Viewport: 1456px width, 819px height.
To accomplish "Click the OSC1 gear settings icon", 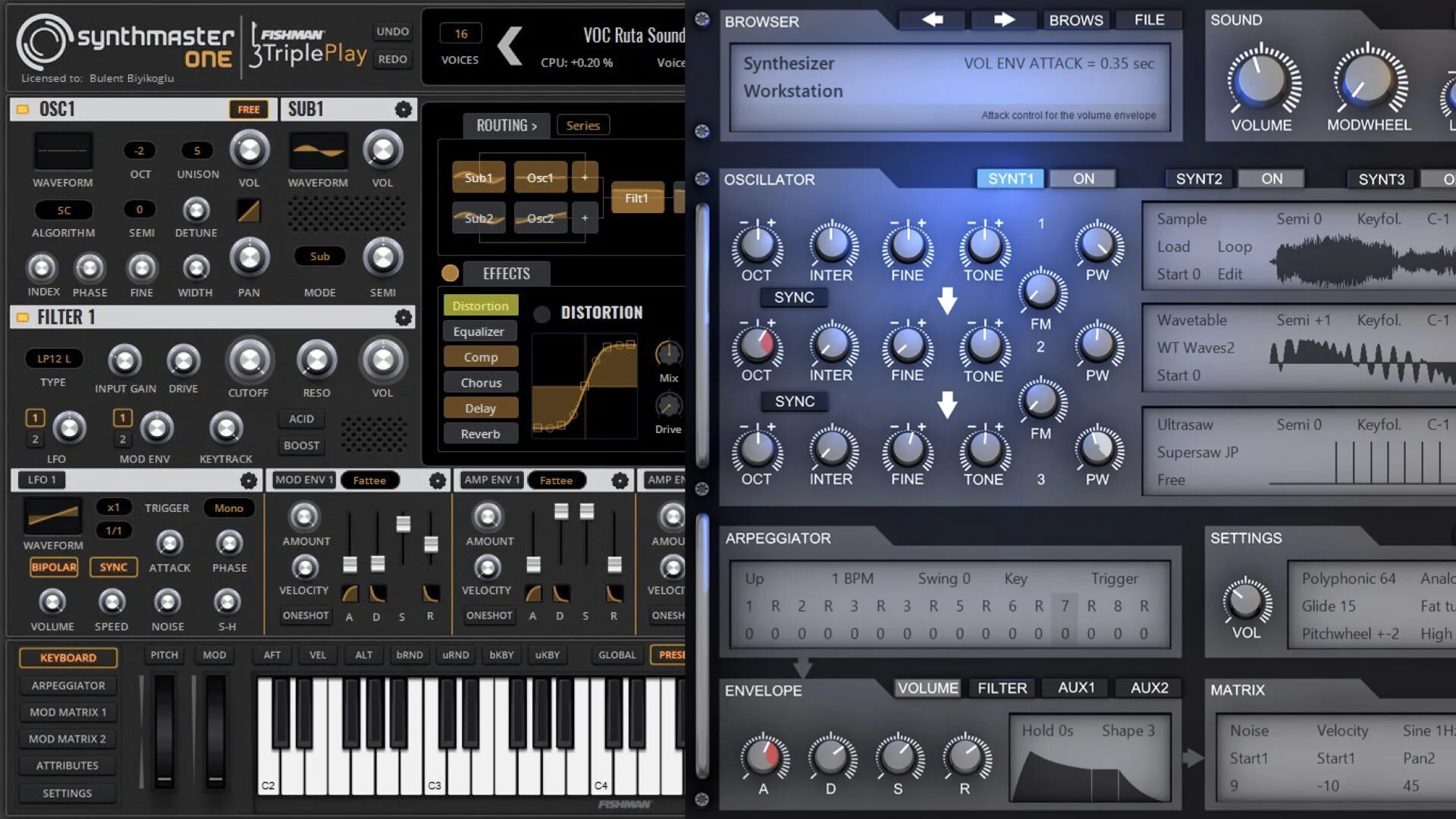I will pos(403,109).
